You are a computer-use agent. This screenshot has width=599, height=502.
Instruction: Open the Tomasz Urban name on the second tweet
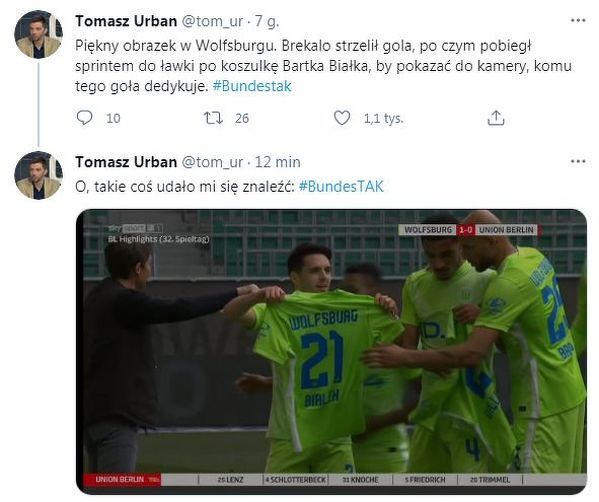pyautogui.click(x=126, y=162)
